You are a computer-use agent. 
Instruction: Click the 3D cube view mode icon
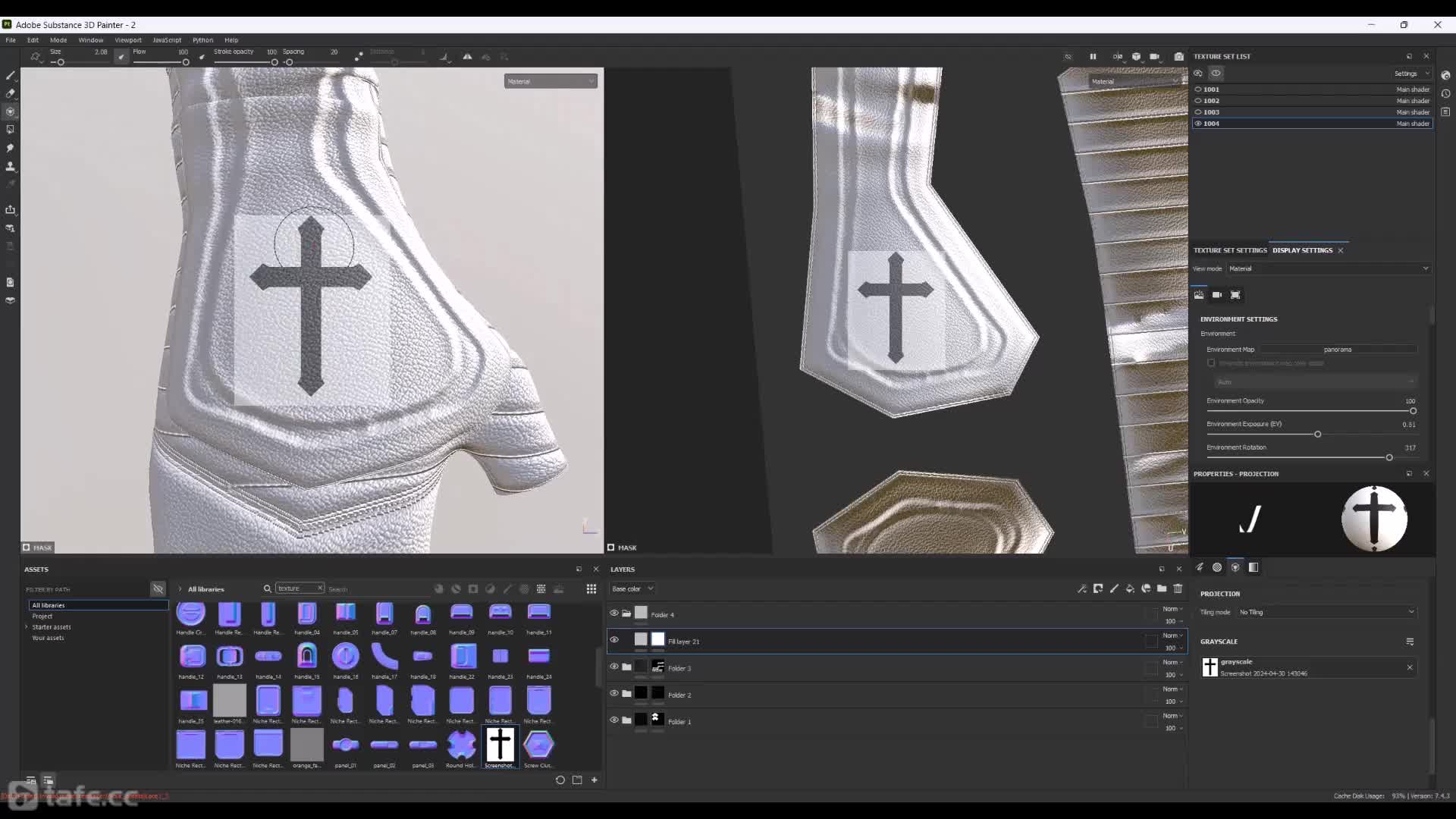point(1136,57)
